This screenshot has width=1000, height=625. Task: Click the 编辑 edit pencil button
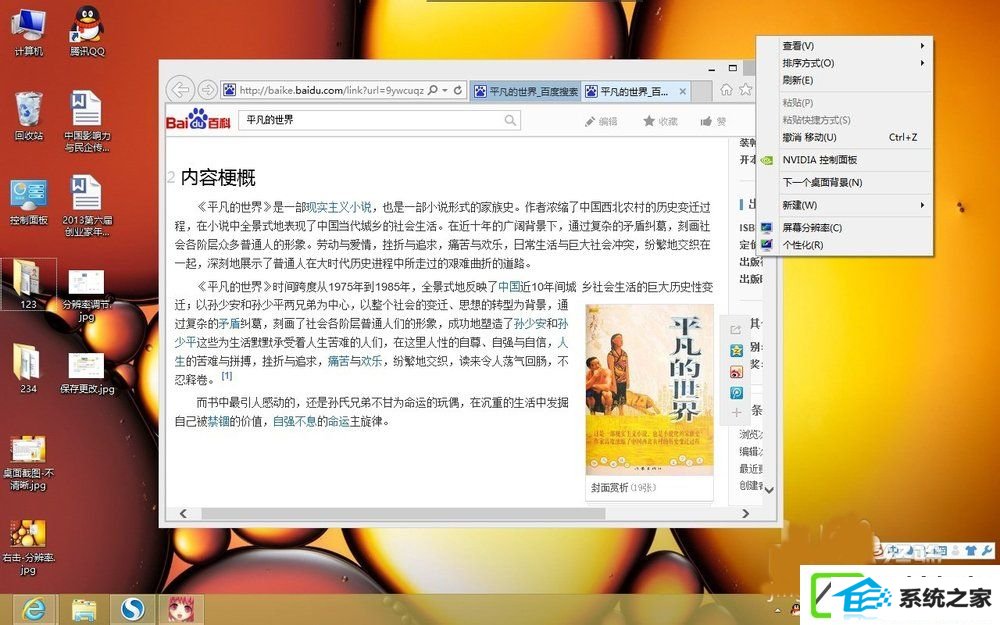(601, 121)
